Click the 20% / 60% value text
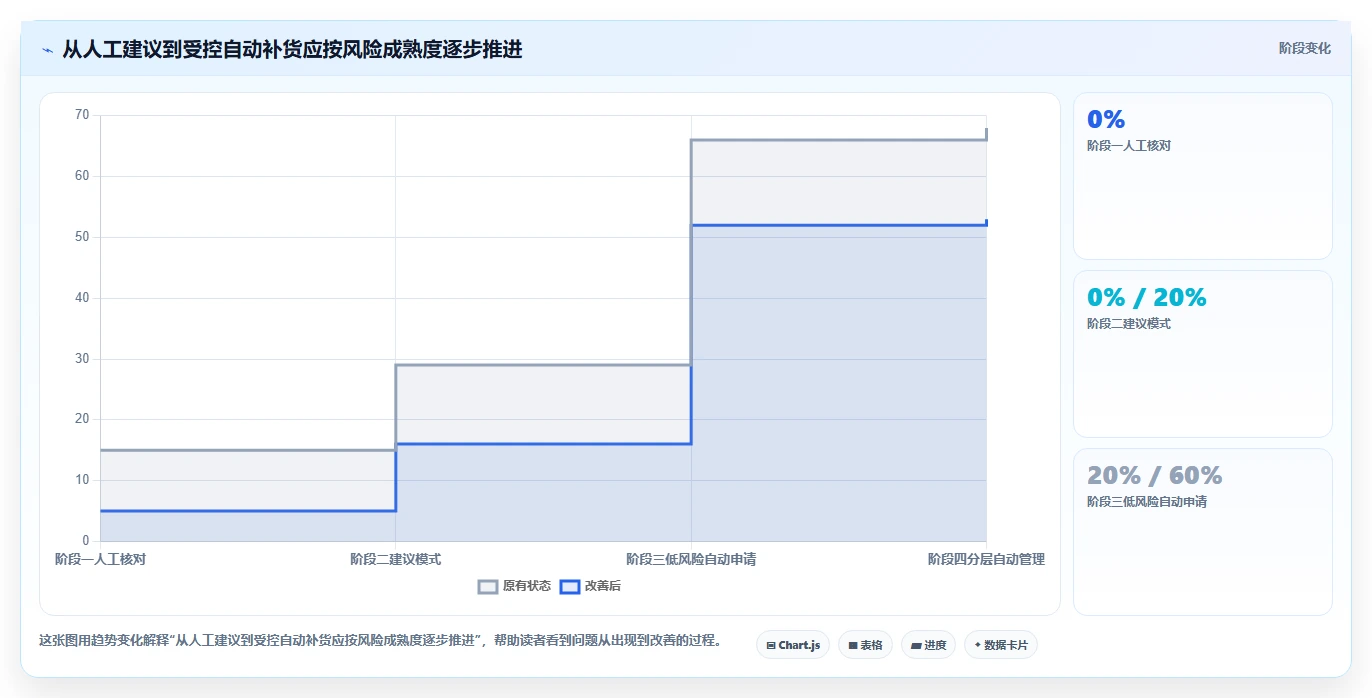1372x698 pixels. (x=1155, y=476)
